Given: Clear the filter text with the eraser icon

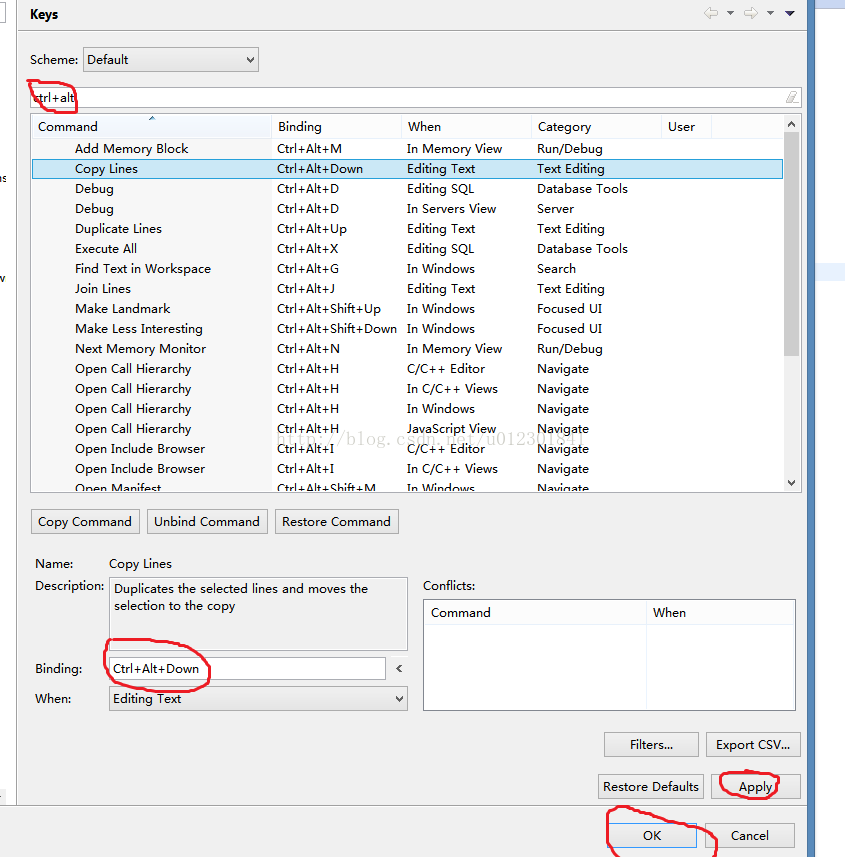Looking at the screenshot, I should [x=792, y=97].
